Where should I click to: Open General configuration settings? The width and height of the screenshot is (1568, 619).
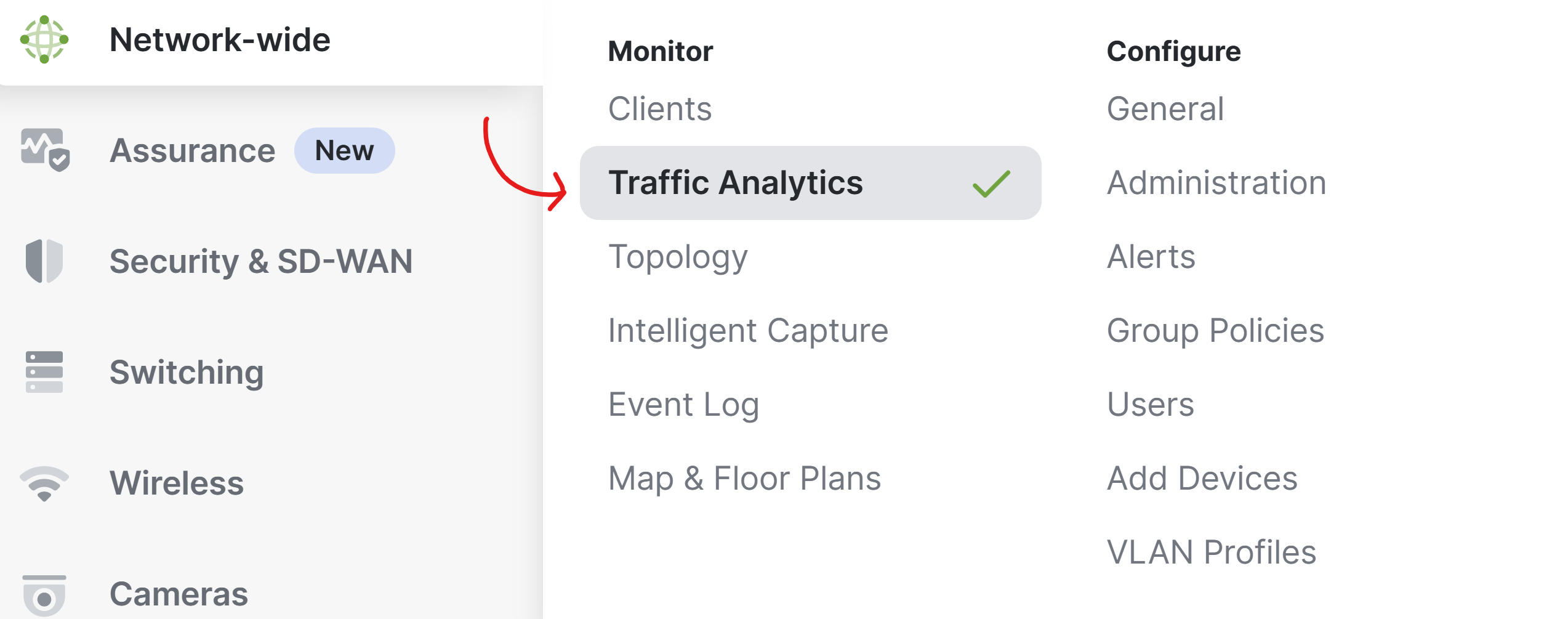(1165, 109)
